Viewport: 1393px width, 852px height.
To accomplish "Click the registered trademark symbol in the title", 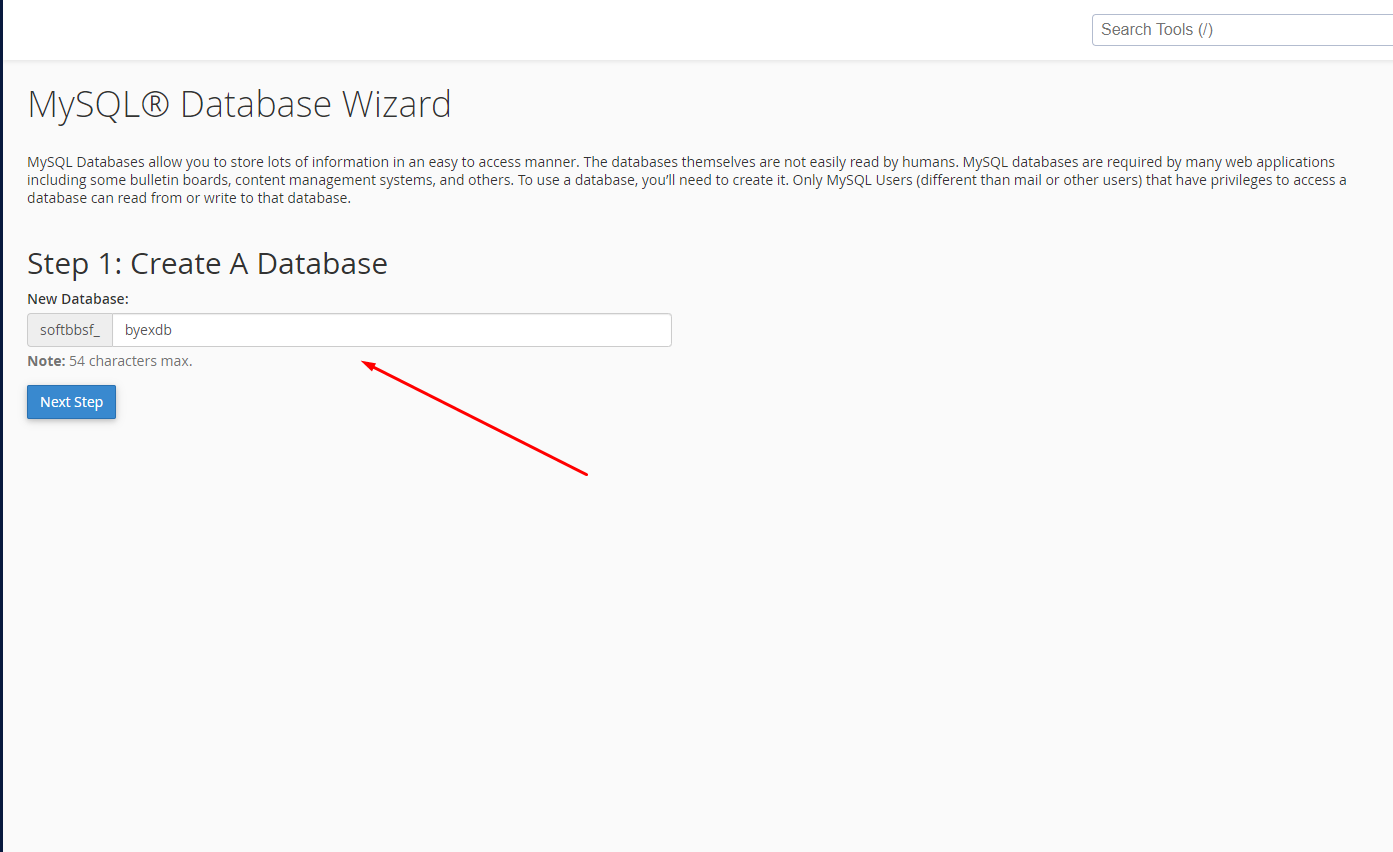I will 155,105.
